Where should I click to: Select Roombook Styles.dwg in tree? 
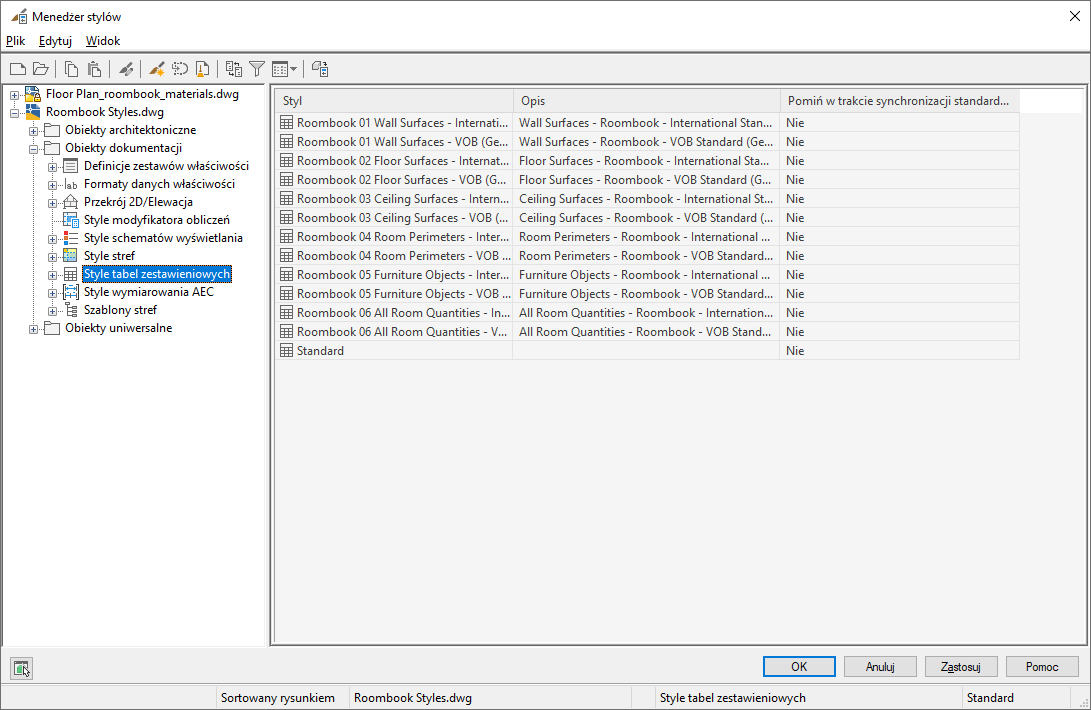coord(105,112)
